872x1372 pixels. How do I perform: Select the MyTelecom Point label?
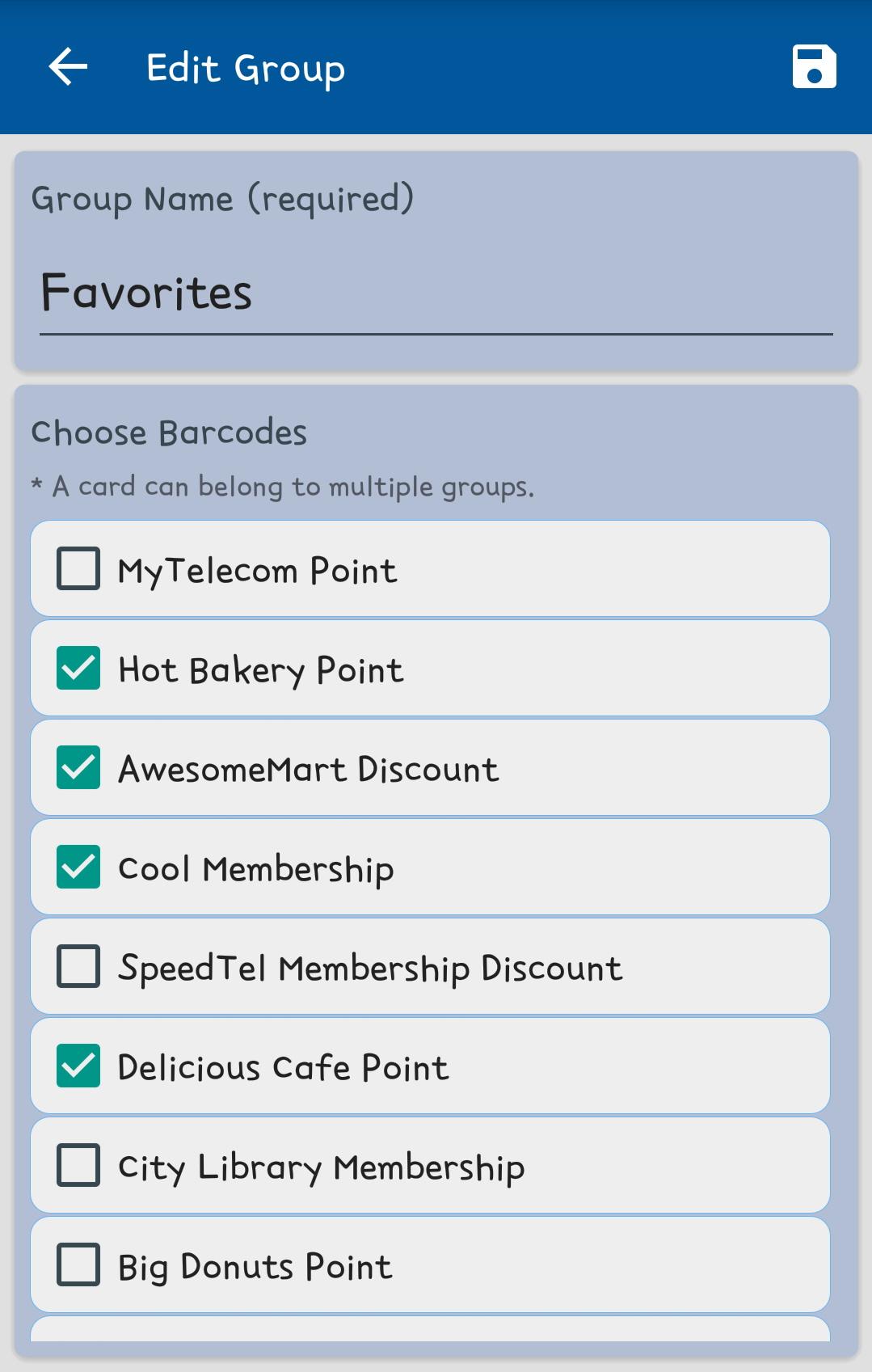257,571
